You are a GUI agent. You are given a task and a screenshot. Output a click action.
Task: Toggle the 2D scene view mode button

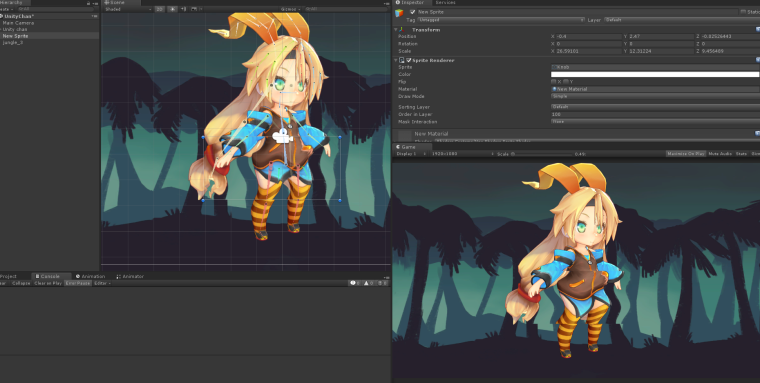[159, 9]
